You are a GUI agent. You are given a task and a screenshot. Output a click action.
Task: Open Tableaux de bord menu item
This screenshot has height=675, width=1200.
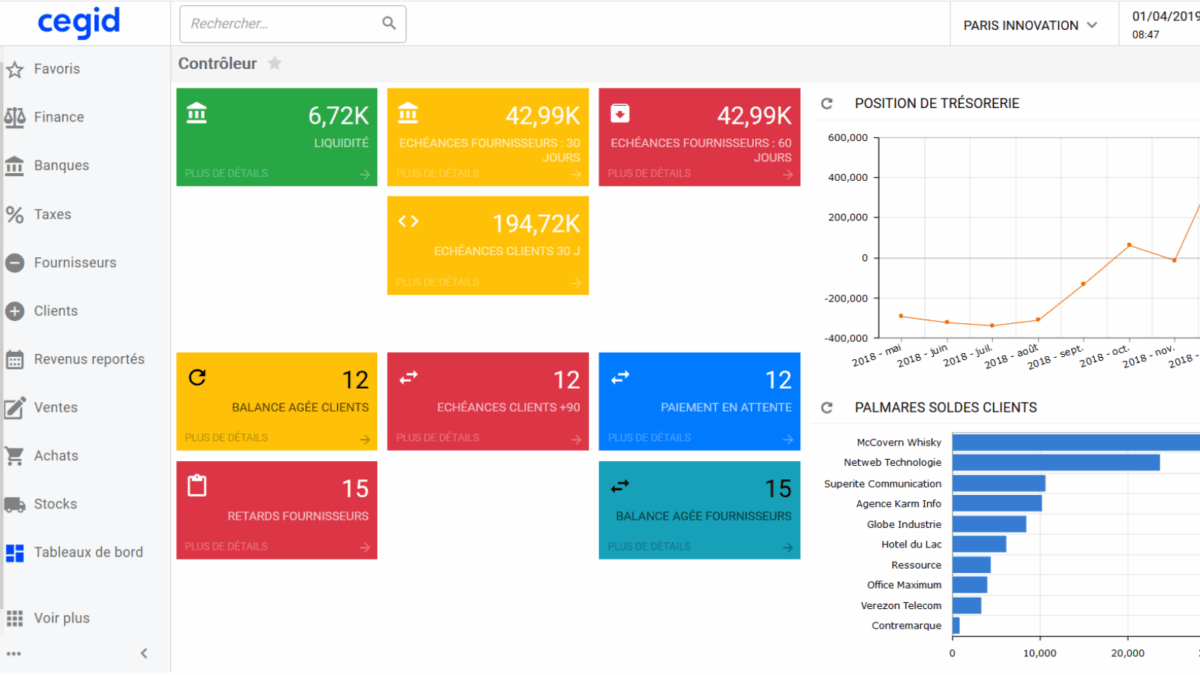pos(88,552)
